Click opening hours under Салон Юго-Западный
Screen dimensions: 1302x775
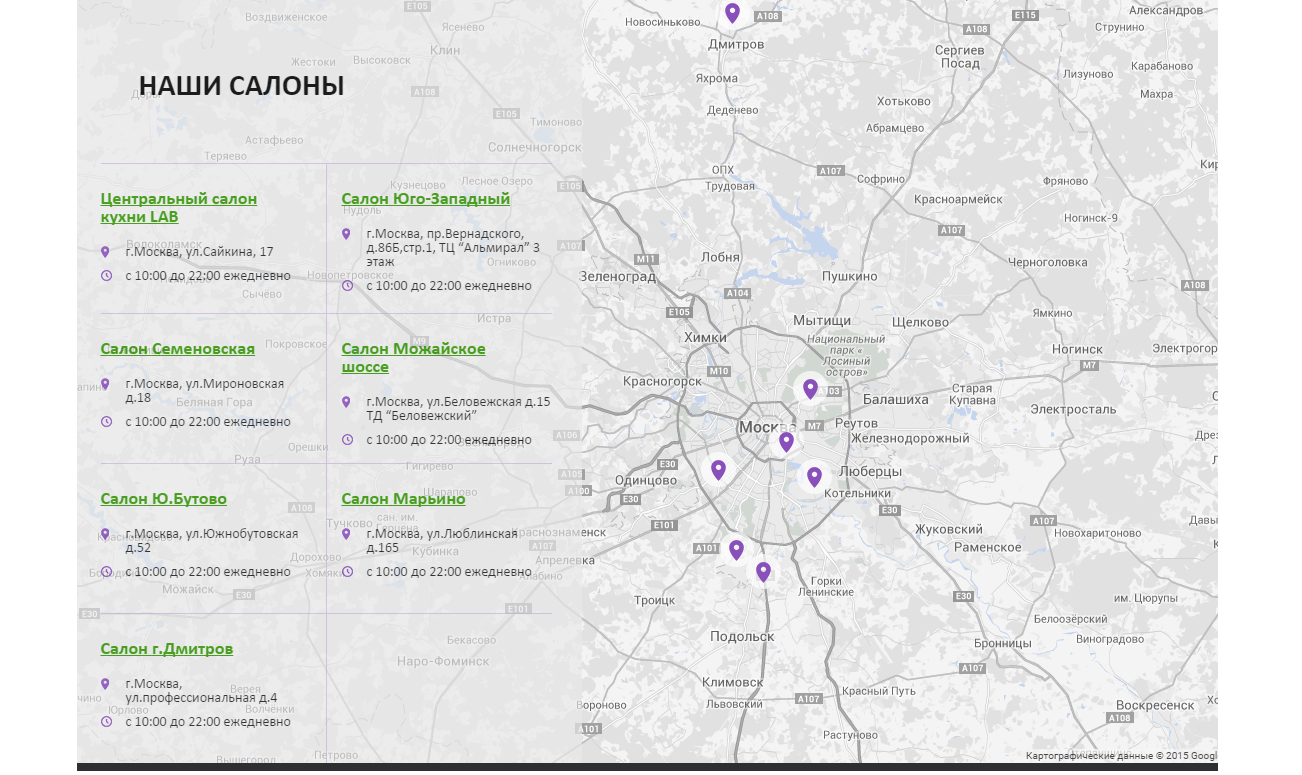tap(449, 285)
